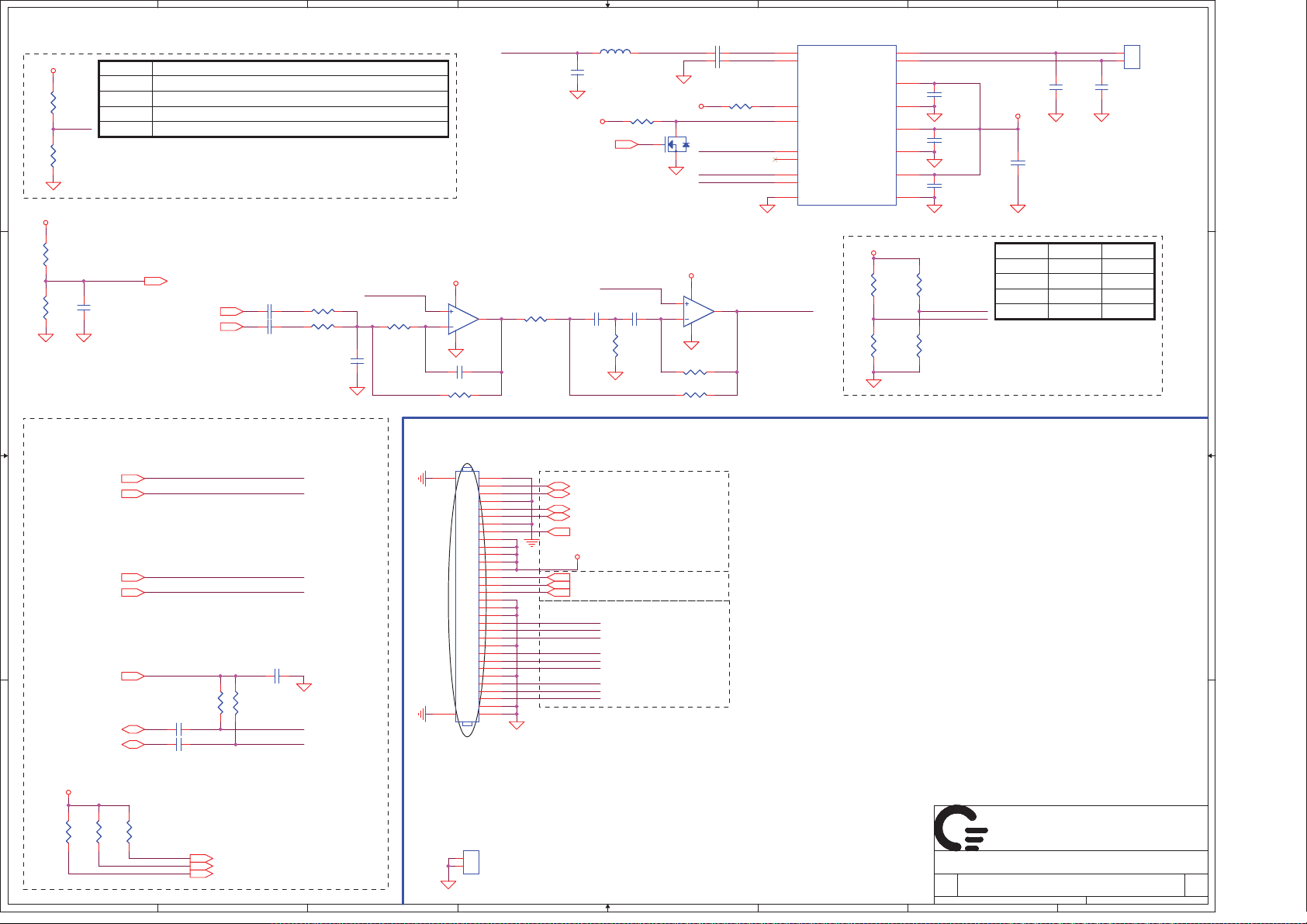The height and width of the screenshot is (924, 1307).
Task: Select the small header at power rail end
Action: 1132,57
